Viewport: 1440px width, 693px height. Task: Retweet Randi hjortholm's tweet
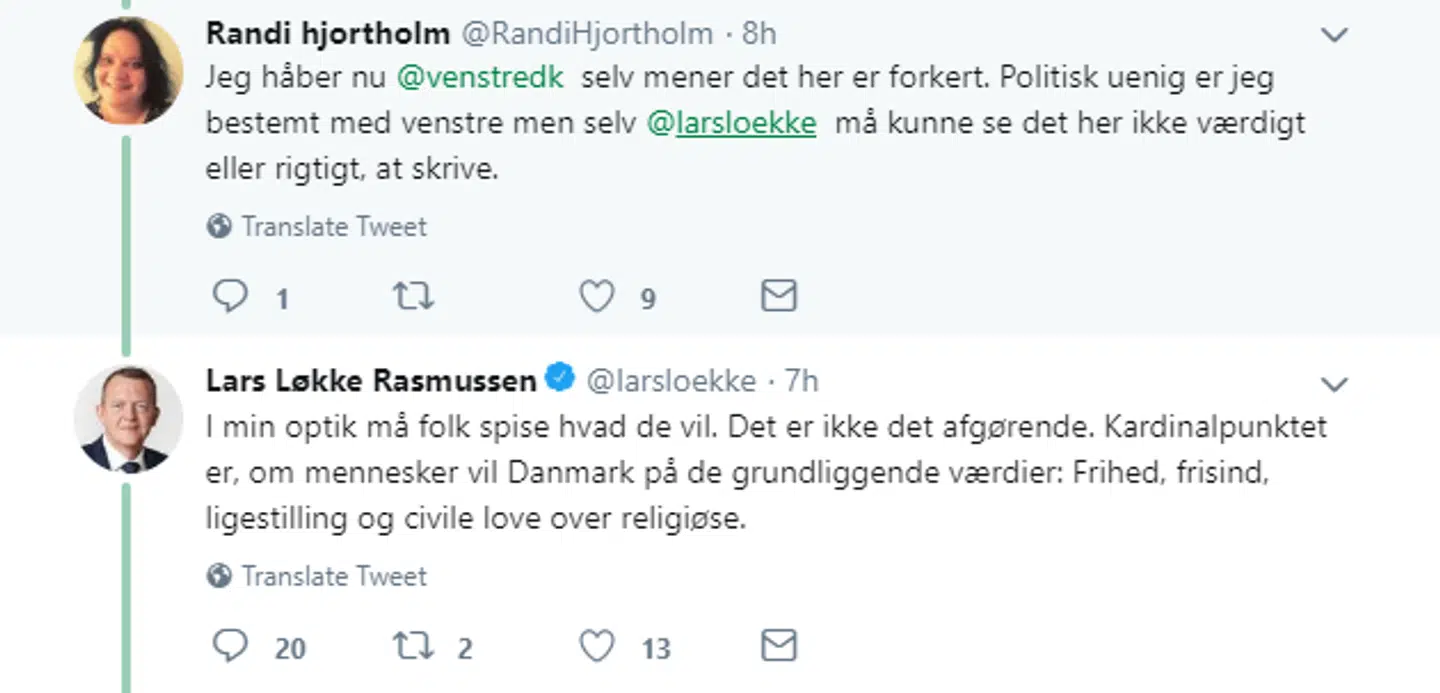413,296
